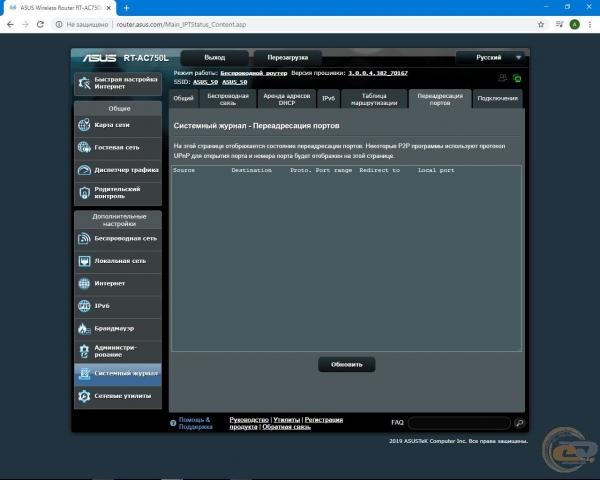Click Быстрая настройка Интернет icon

point(84,83)
